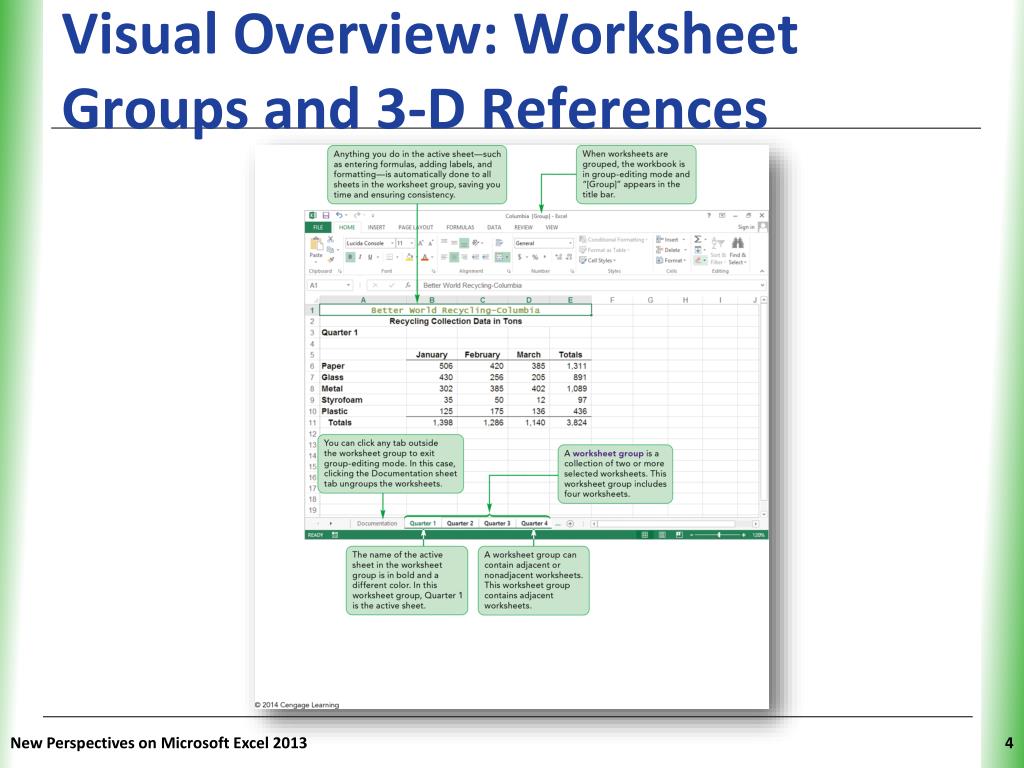Click the Increase Indent icon
This screenshot has height=768, width=1024.
pos(486,257)
